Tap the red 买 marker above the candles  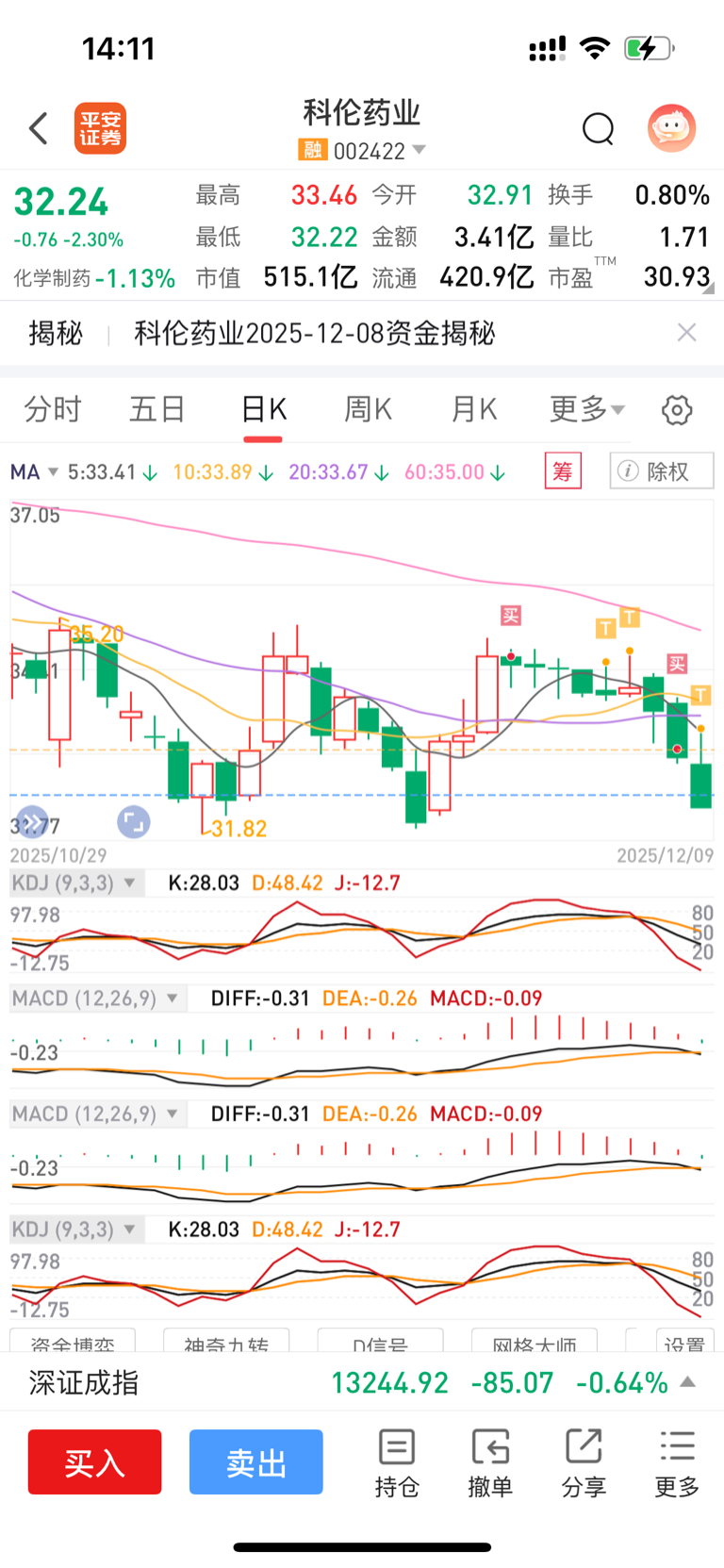click(510, 616)
